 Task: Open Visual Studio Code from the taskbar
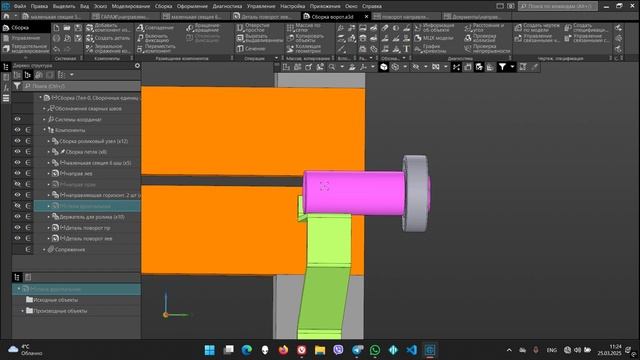pyautogui.click(x=411, y=350)
